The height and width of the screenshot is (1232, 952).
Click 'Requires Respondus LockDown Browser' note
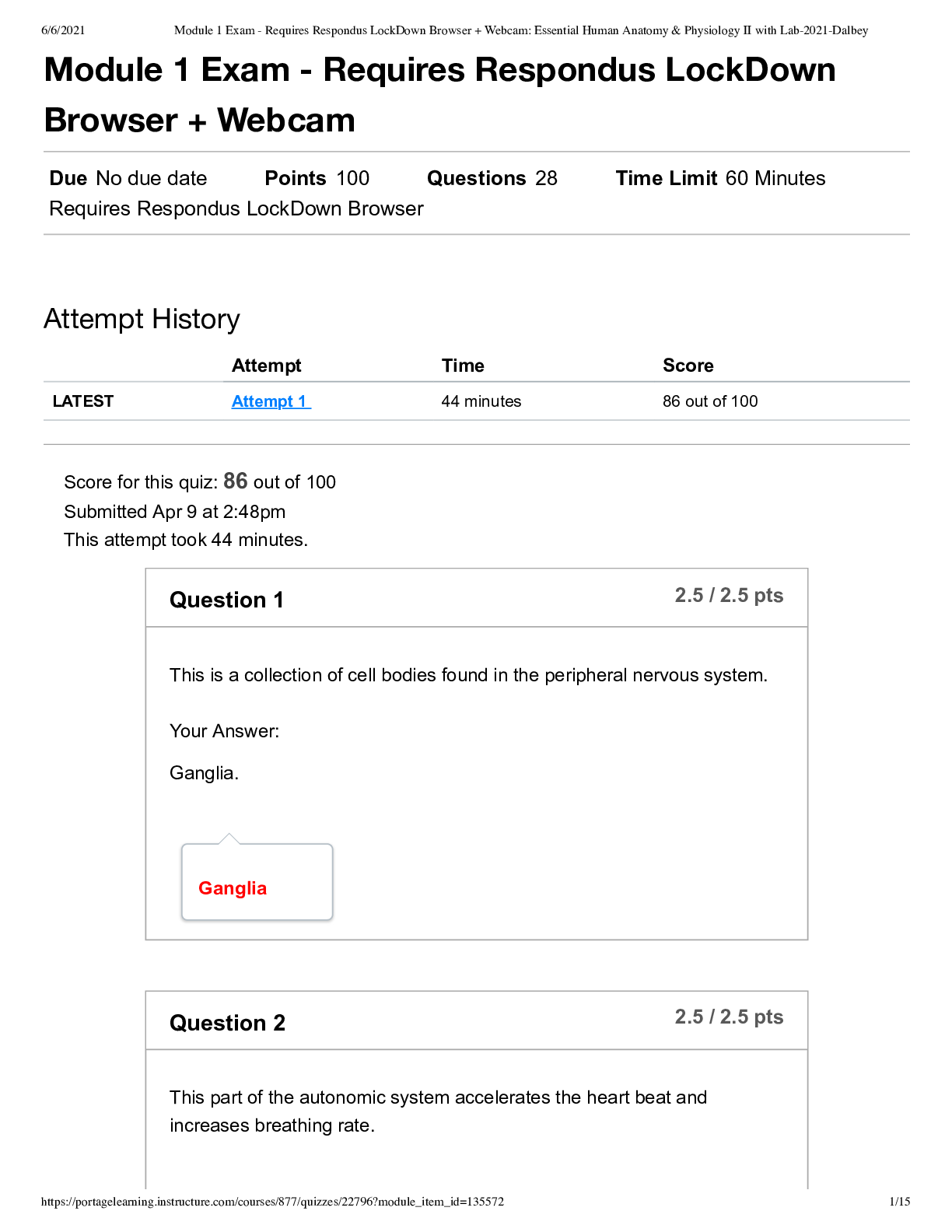[236, 208]
